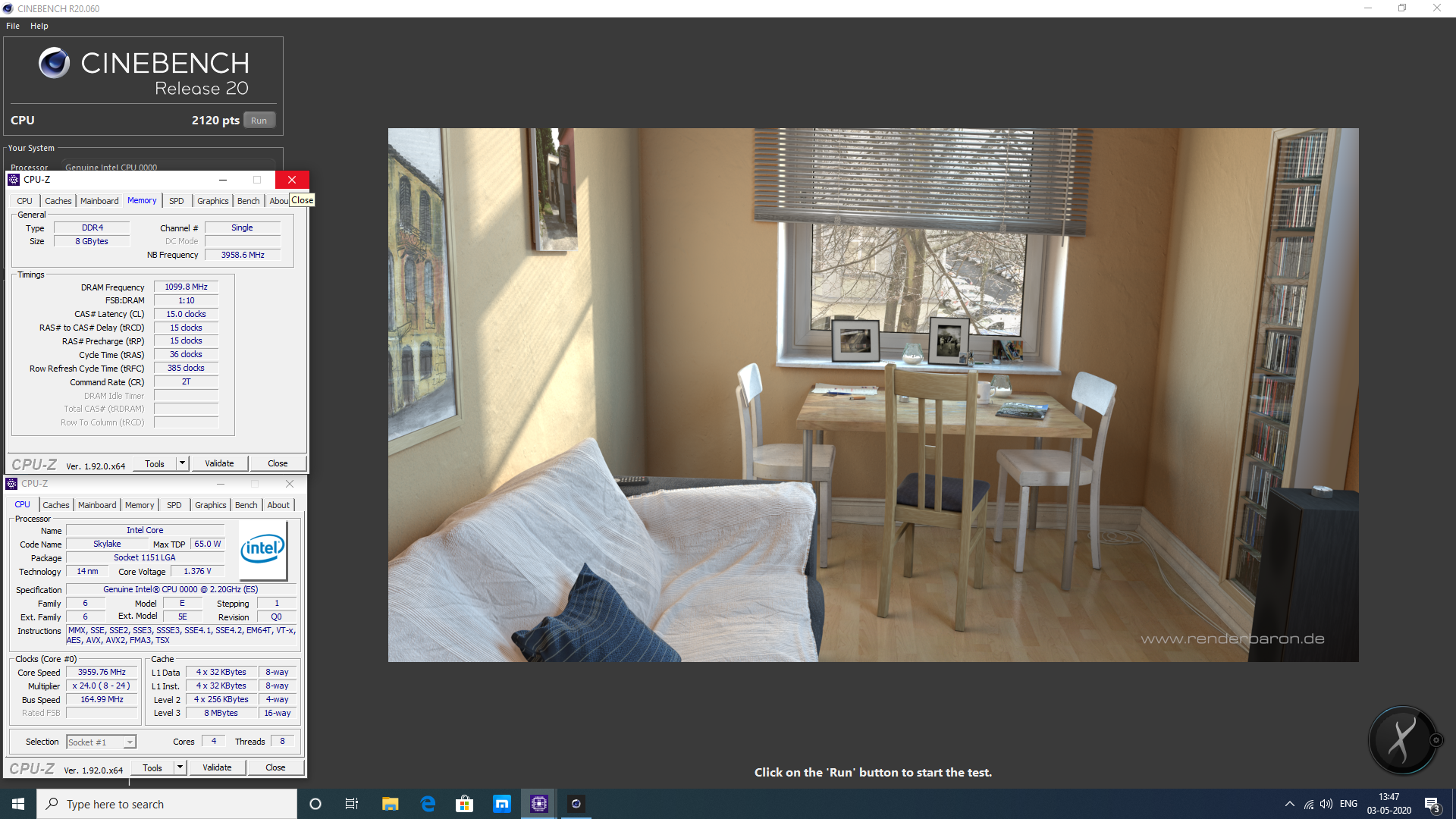Select Graphics tab in lower CPU-Z window

click(211, 505)
